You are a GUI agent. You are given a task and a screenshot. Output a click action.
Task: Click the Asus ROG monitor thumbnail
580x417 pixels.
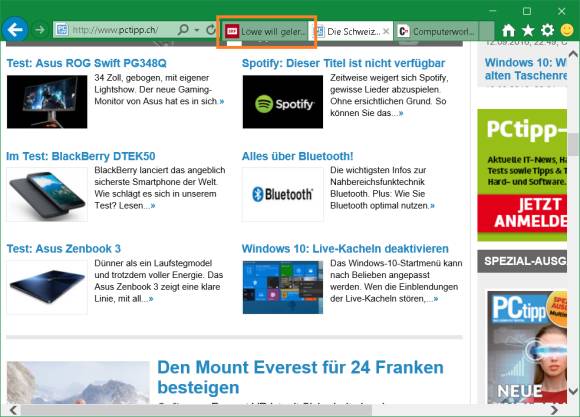47,102
